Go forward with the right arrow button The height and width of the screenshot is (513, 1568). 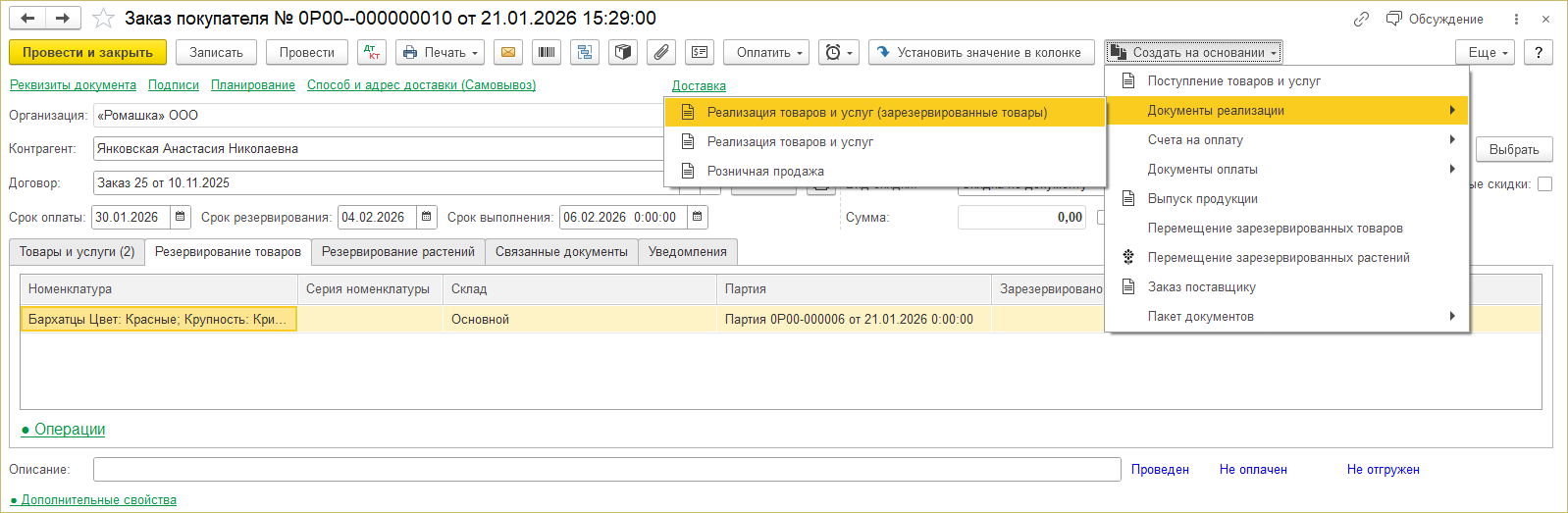pos(63,19)
